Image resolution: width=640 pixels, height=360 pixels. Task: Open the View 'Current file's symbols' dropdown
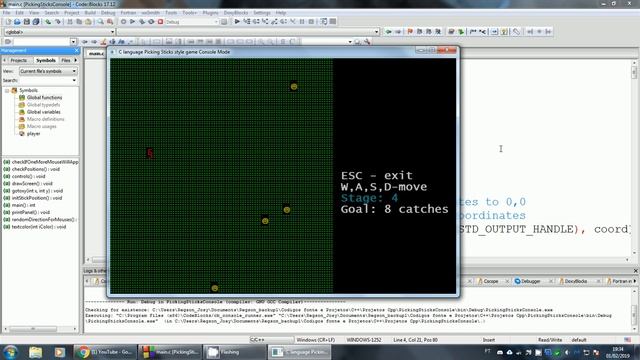tap(48, 71)
